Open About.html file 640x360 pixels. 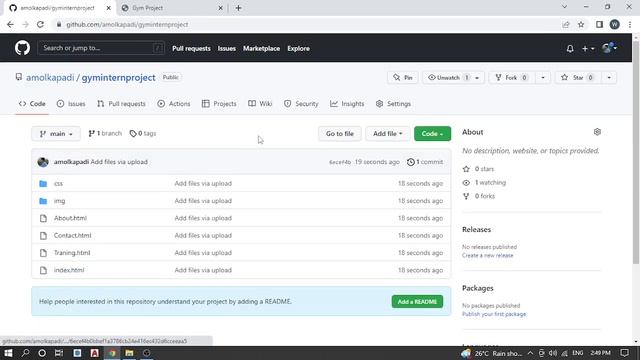point(70,218)
